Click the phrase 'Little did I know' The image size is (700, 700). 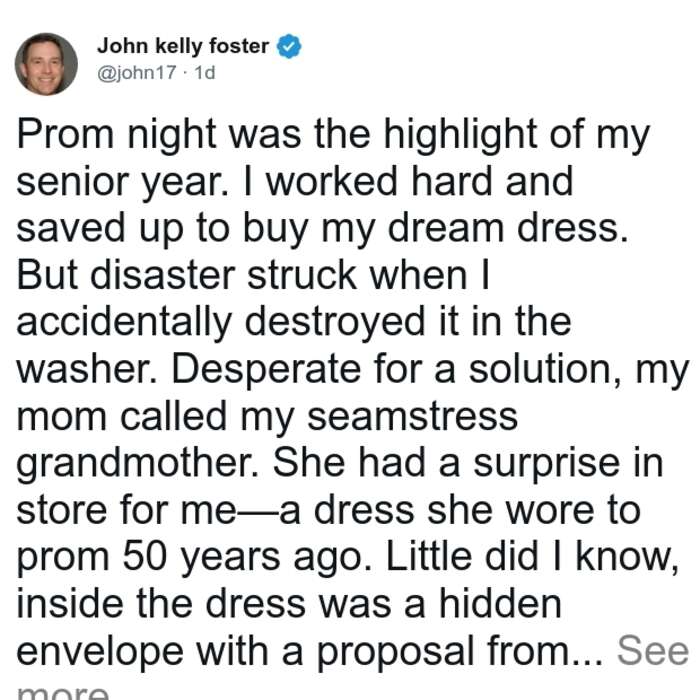(x=532, y=558)
